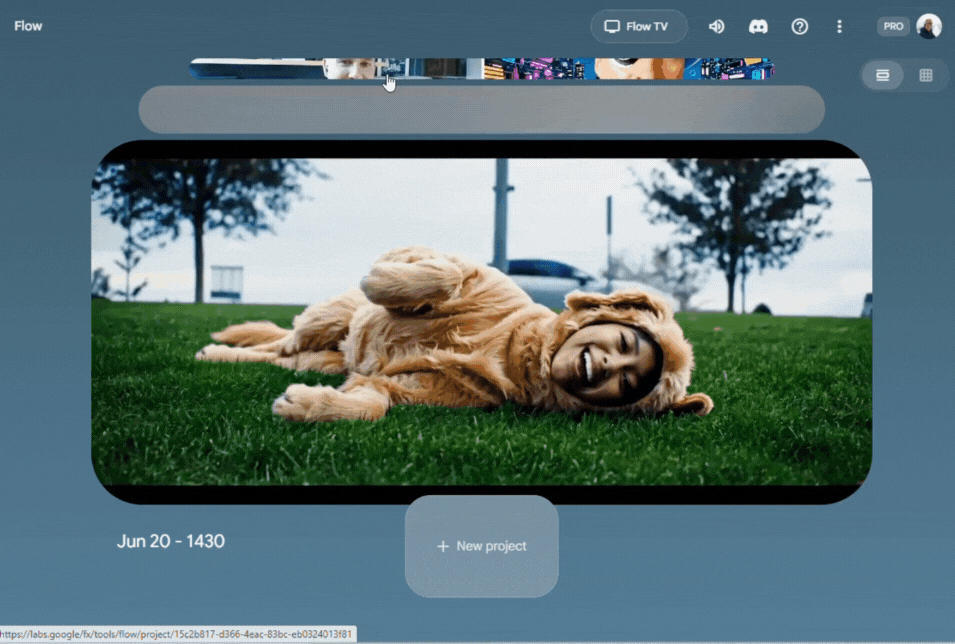Click the PRO badge

click(x=893, y=26)
